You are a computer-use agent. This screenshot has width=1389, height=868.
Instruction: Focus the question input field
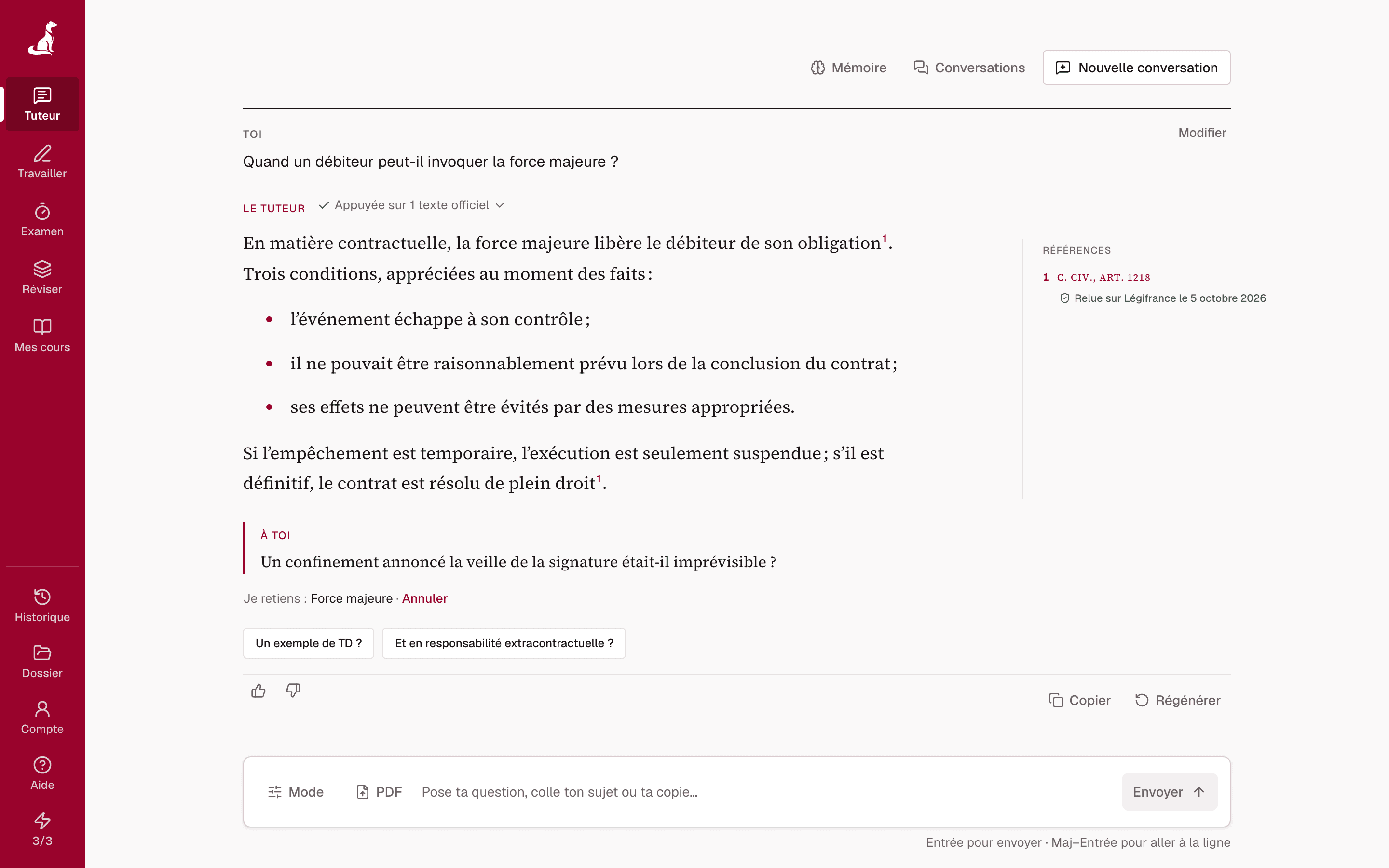(766, 792)
